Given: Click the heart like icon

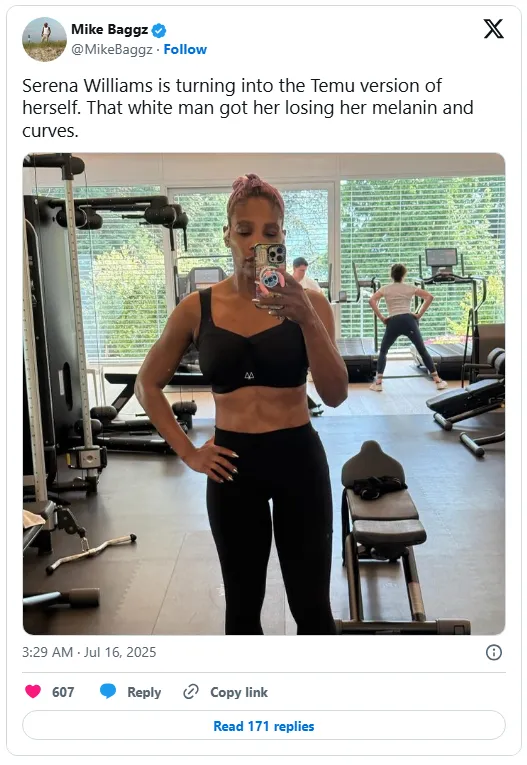Looking at the screenshot, I should click(33, 691).
